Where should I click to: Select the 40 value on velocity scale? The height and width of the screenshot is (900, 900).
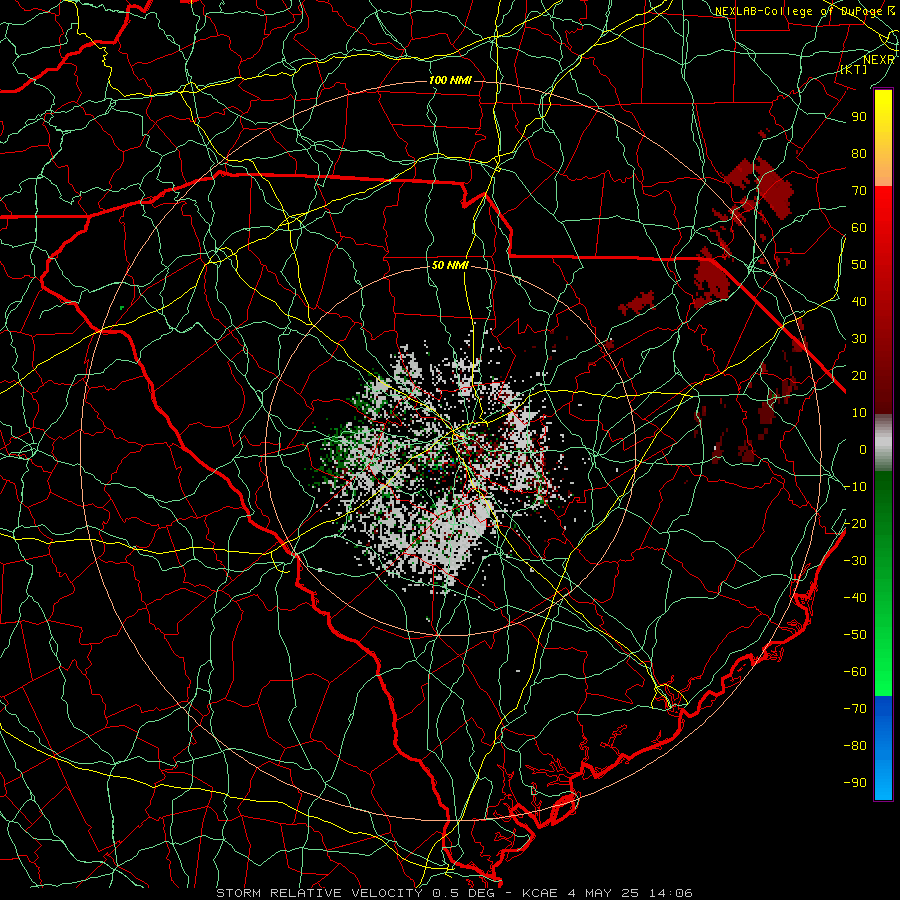859,301
